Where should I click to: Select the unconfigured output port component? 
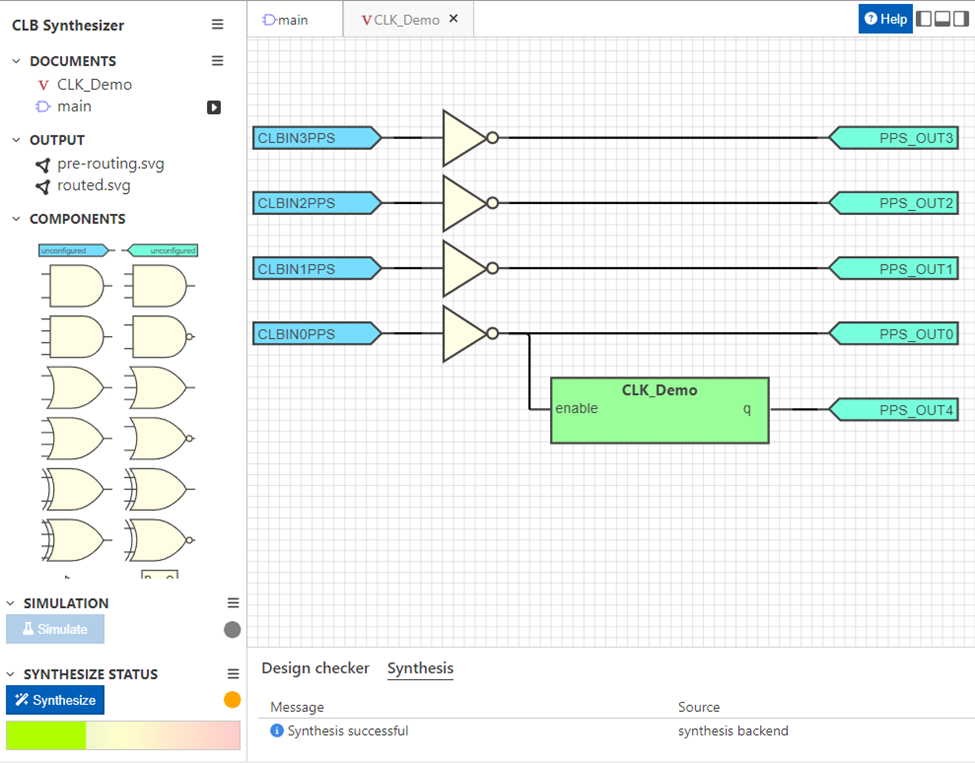pyautogui.click(x=160, y=251)
